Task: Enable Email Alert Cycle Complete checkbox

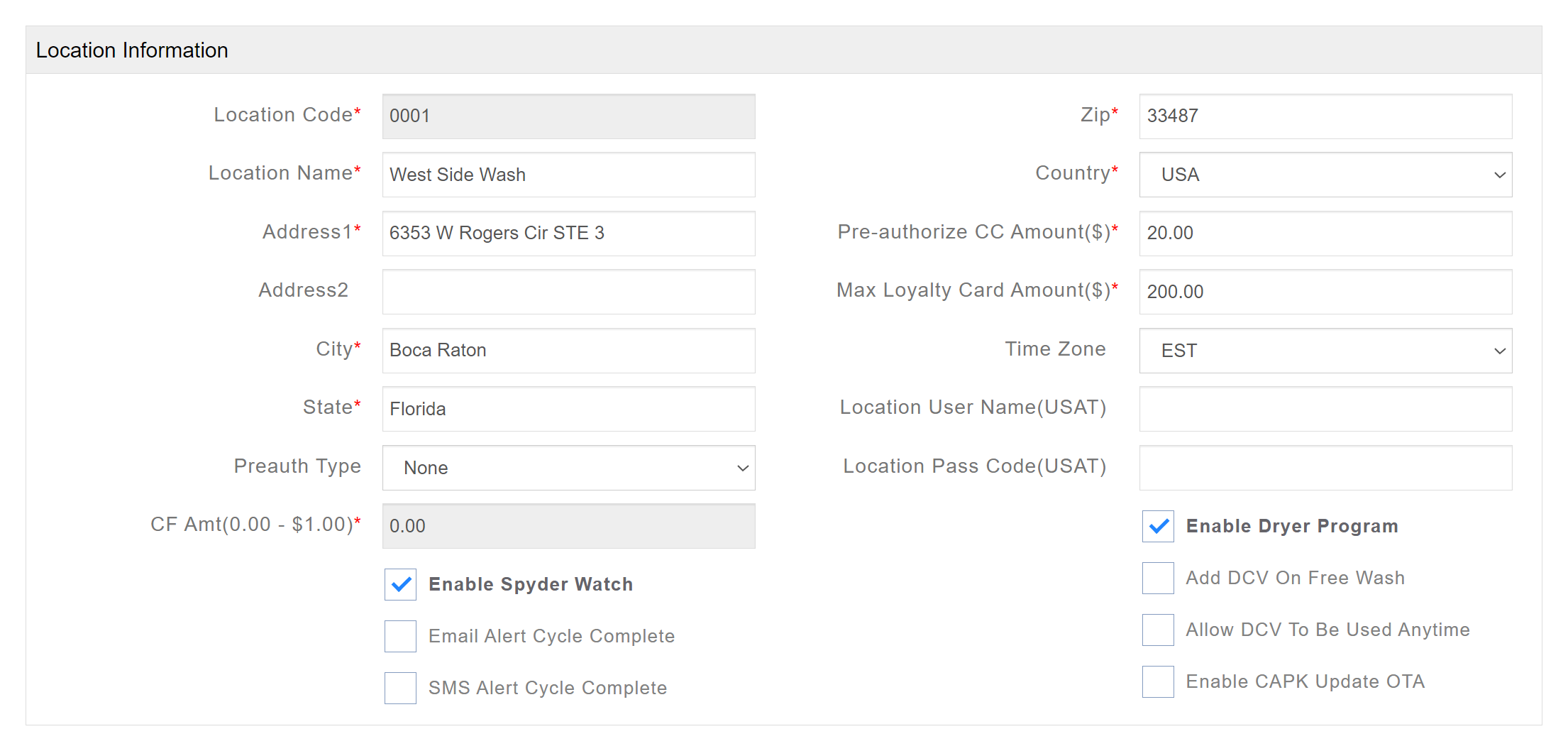Action: click(x=400, y=636)
